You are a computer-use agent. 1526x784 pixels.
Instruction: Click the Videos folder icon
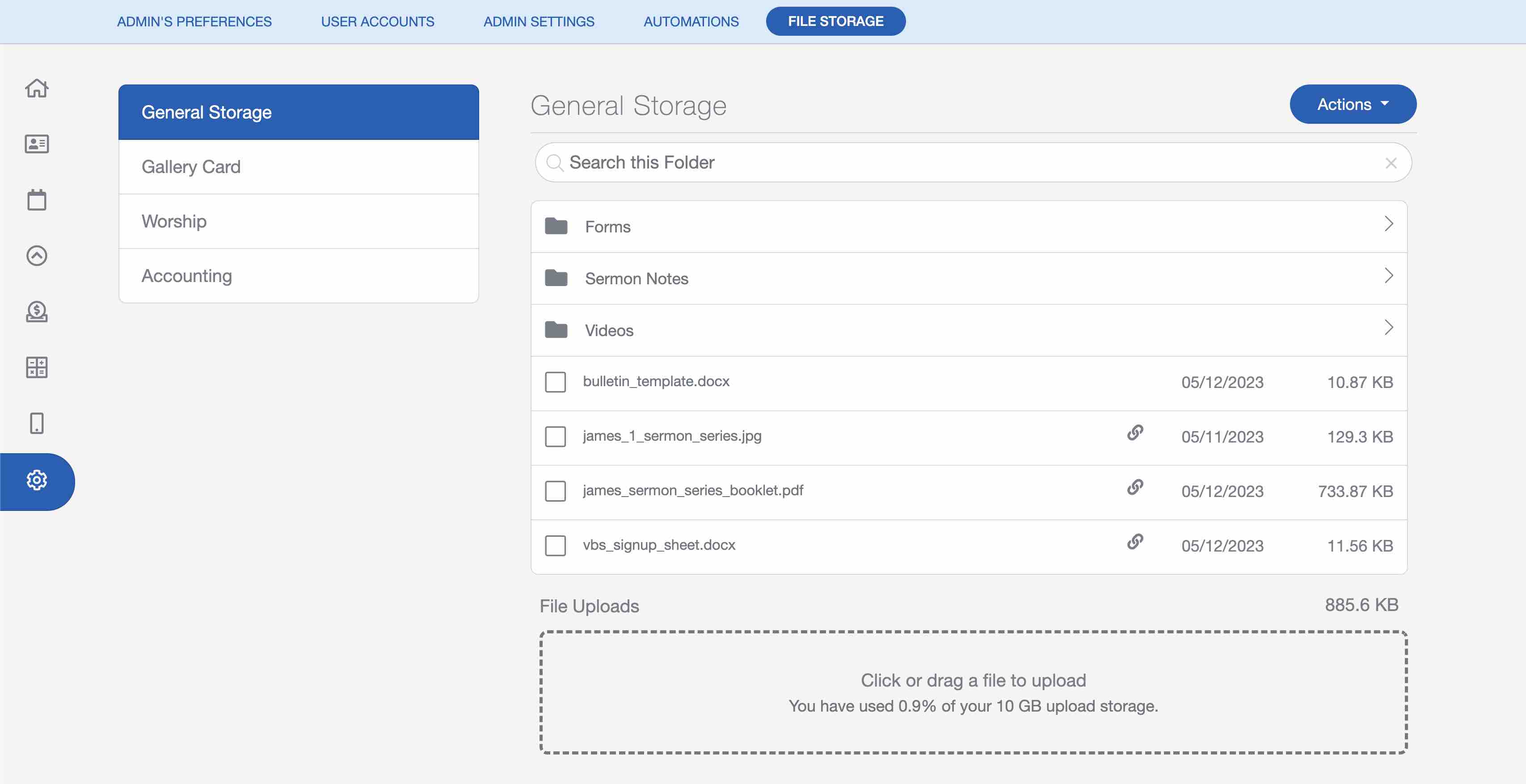556,329
